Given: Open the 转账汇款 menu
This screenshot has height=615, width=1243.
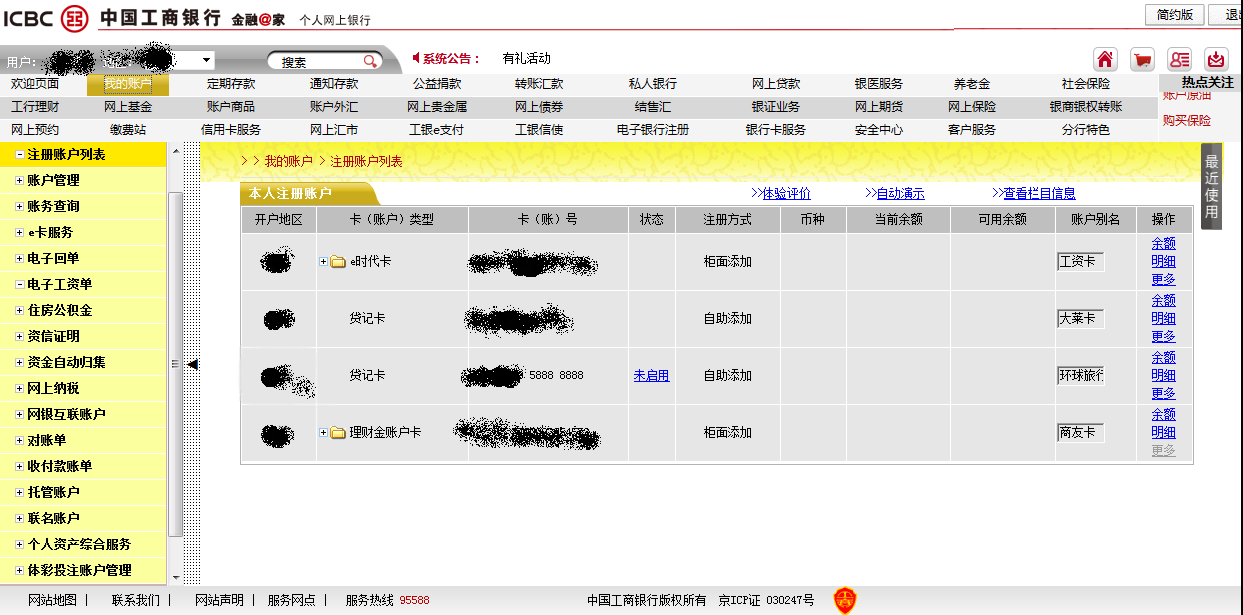Looking at the screenshot, I should coord(539,84).
